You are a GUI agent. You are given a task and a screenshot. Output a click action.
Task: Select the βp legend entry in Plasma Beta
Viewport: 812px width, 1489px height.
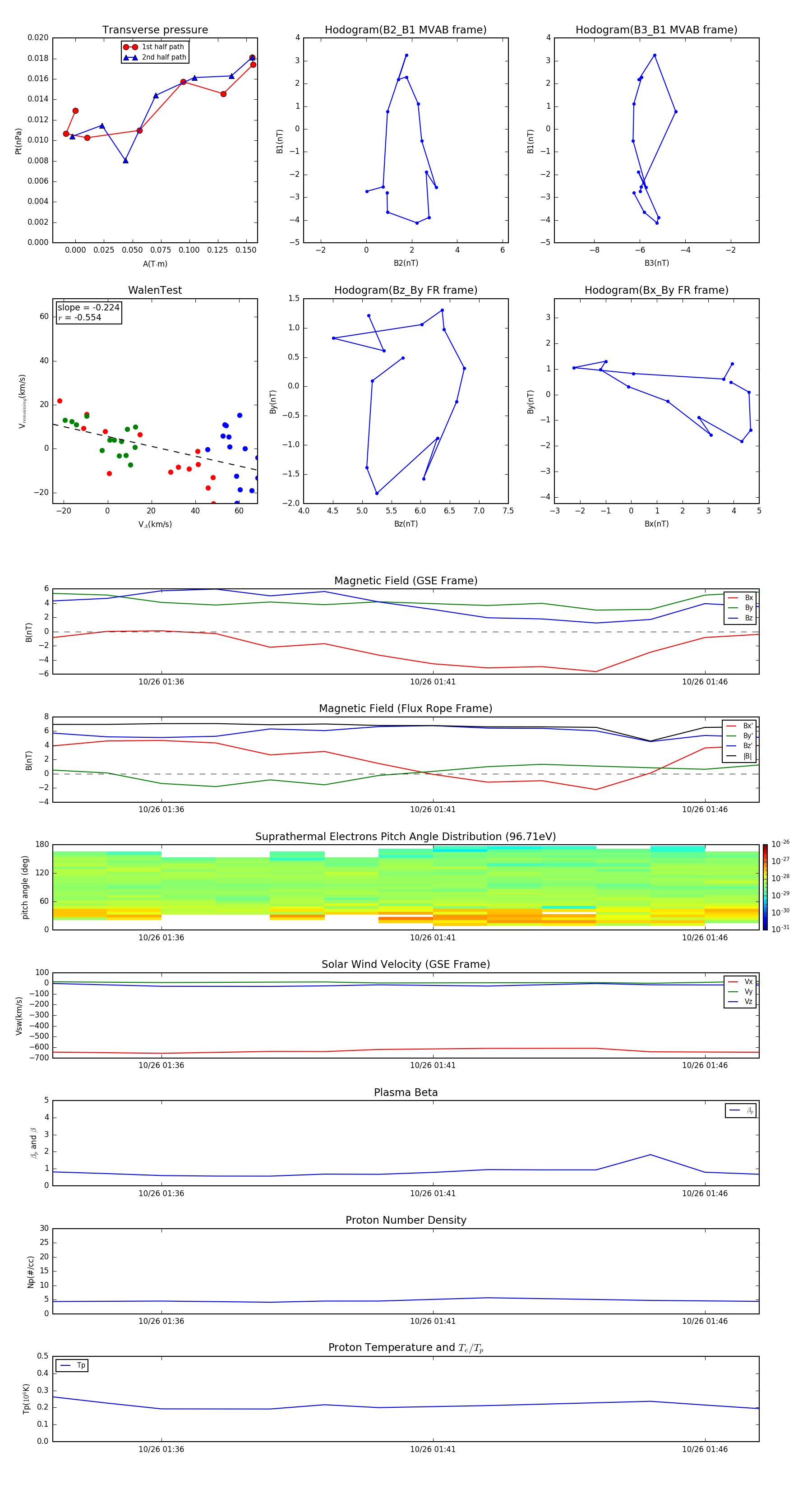741,1110
